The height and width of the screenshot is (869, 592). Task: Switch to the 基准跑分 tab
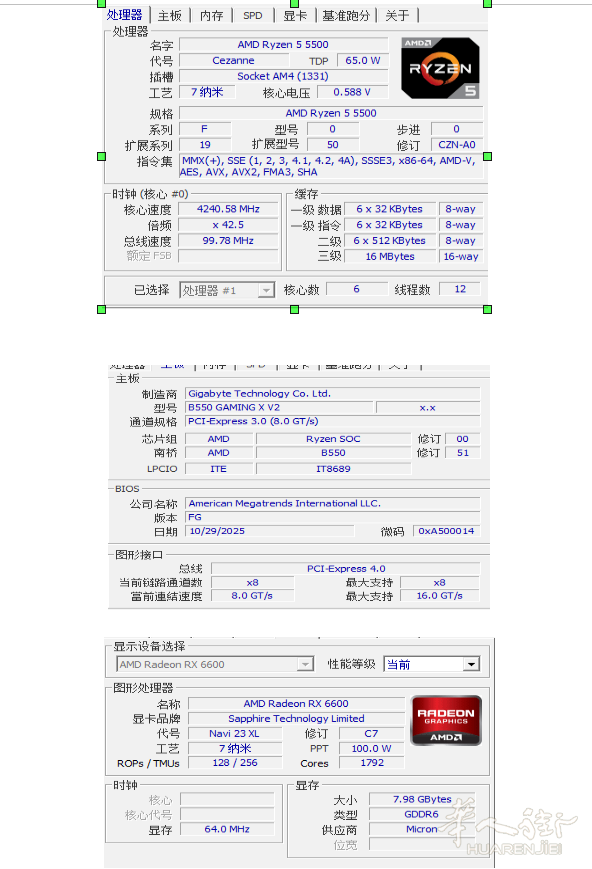(x=346, y=16)
